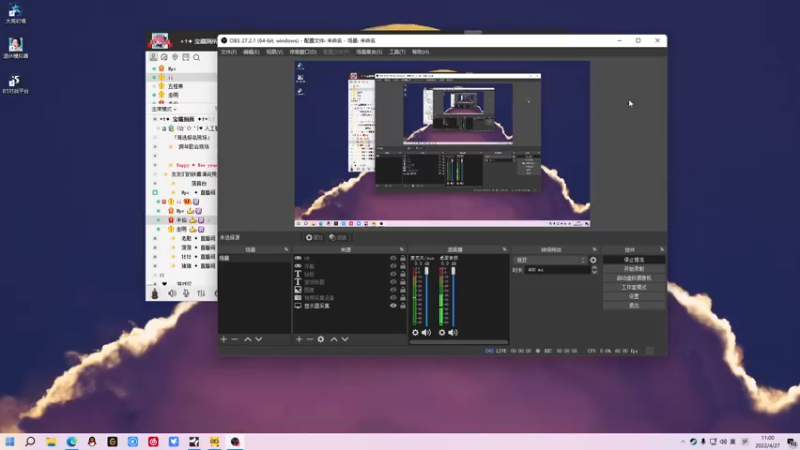Click the transition duration input field
This screenshot has width=800, height=450.
(558, 270)
